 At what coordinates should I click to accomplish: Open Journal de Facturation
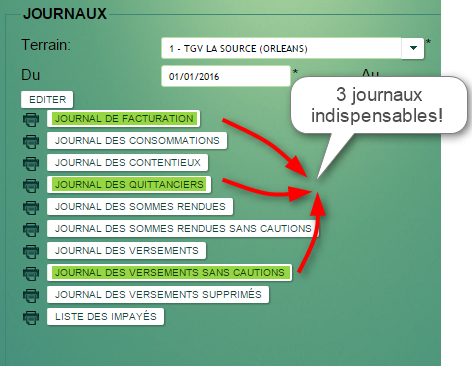[x=124, y=119]
